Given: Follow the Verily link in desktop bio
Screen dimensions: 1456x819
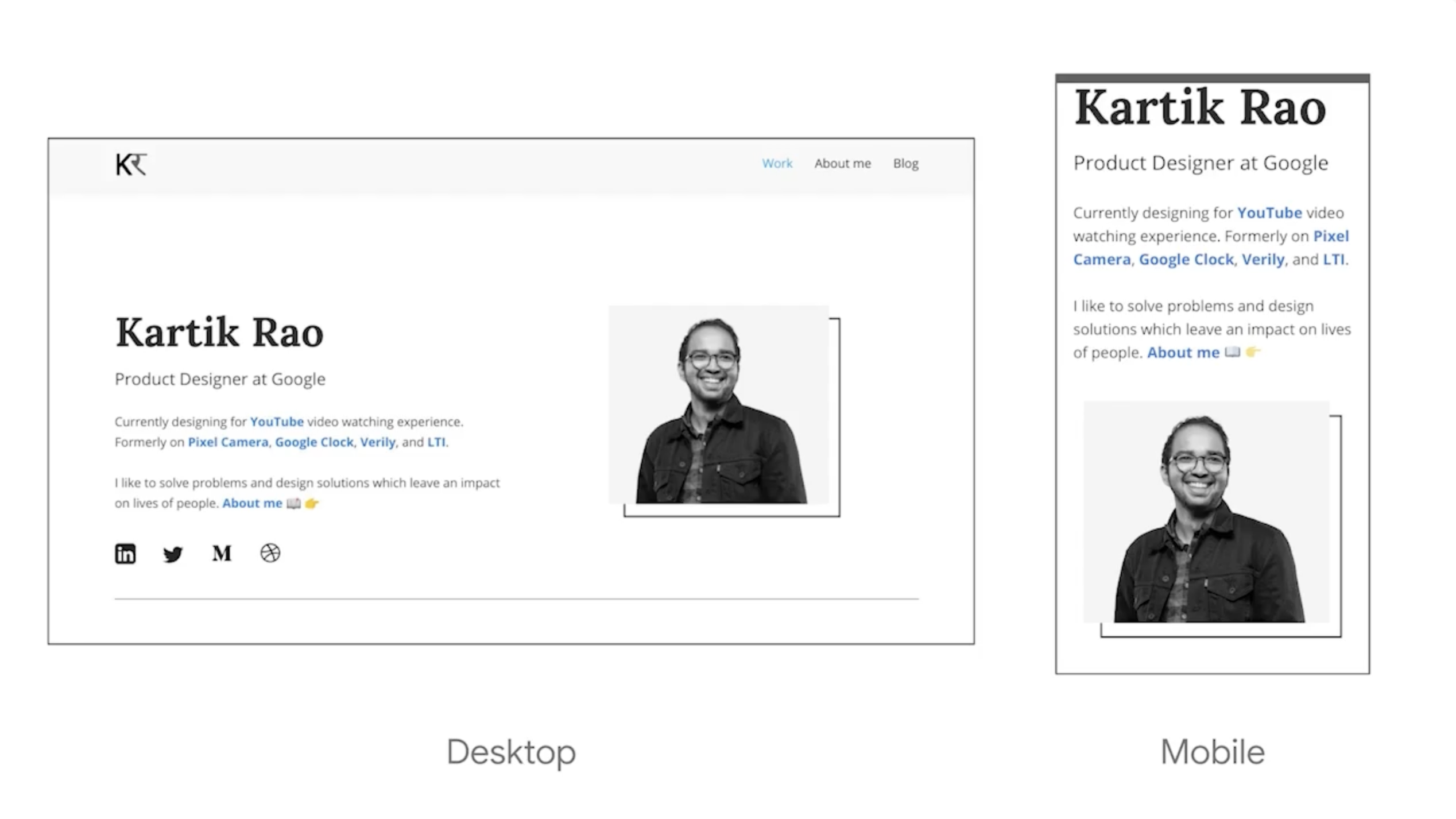Looking at the screenshot, I should click(377, 442).
